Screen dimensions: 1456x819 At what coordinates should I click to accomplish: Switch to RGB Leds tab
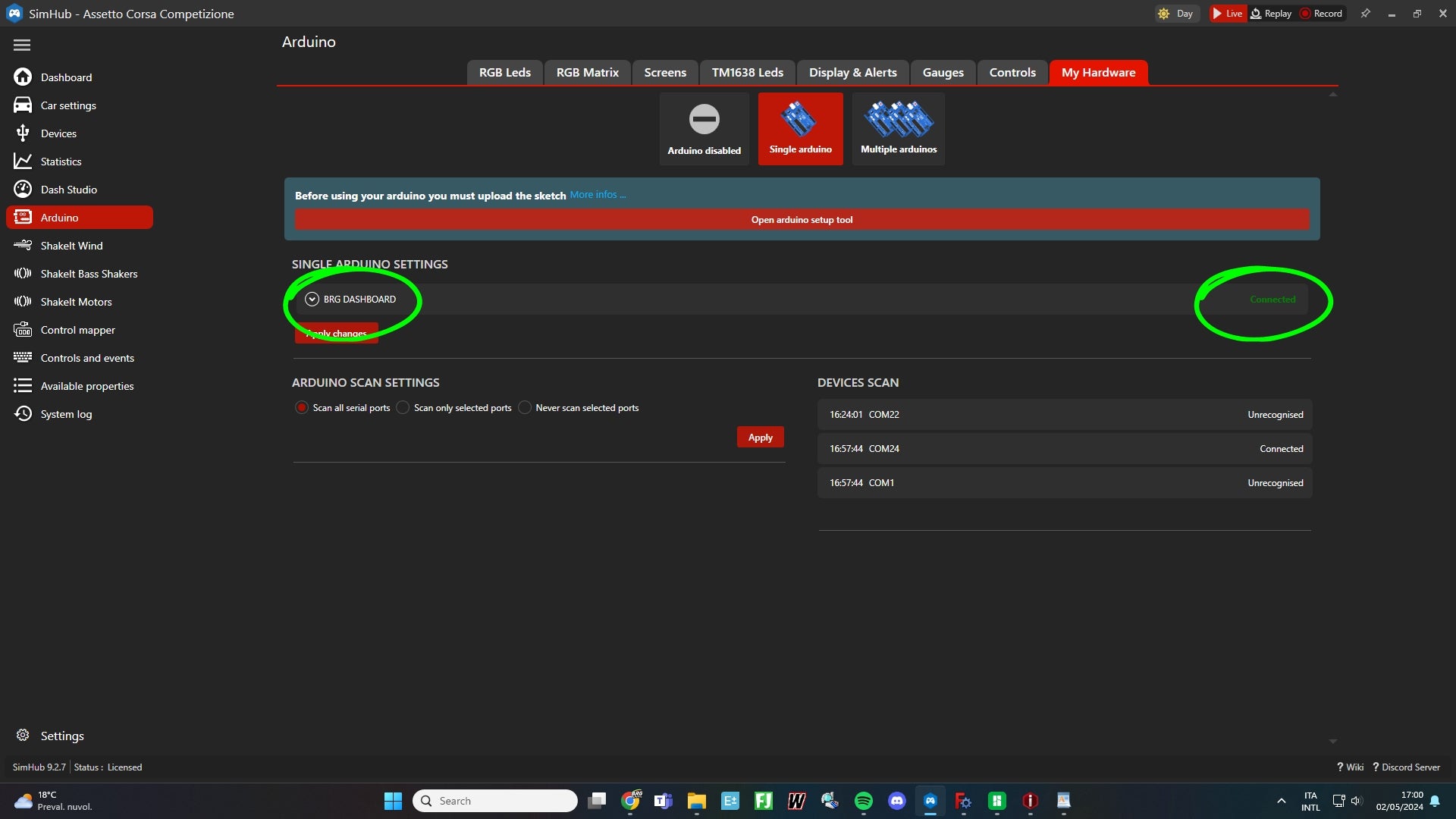point(505,73)
